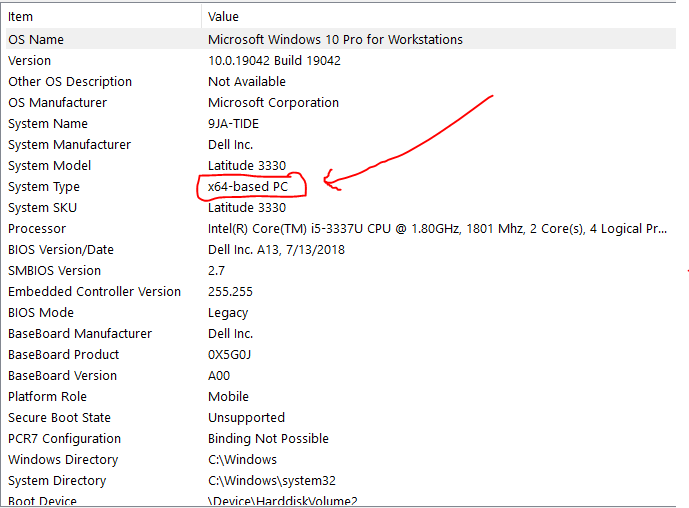Select the System SKU row label

point(42,208)
